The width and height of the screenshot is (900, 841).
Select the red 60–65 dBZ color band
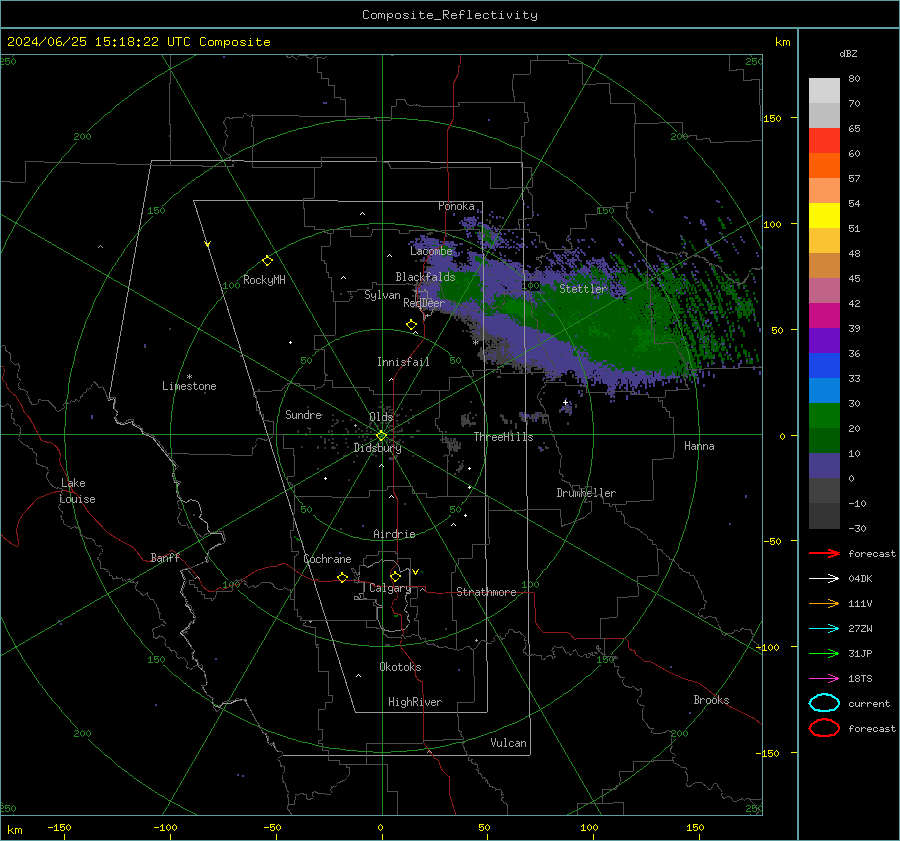pos(824,141)
